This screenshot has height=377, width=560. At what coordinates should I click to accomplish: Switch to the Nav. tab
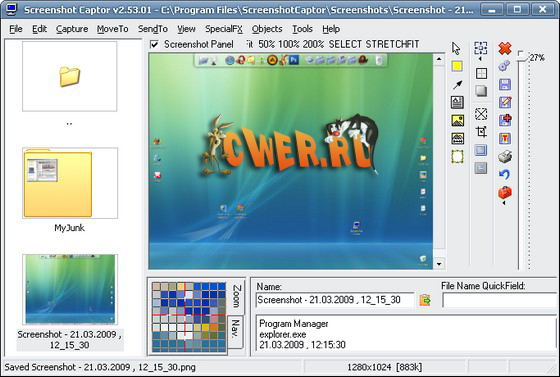(235, 329)
